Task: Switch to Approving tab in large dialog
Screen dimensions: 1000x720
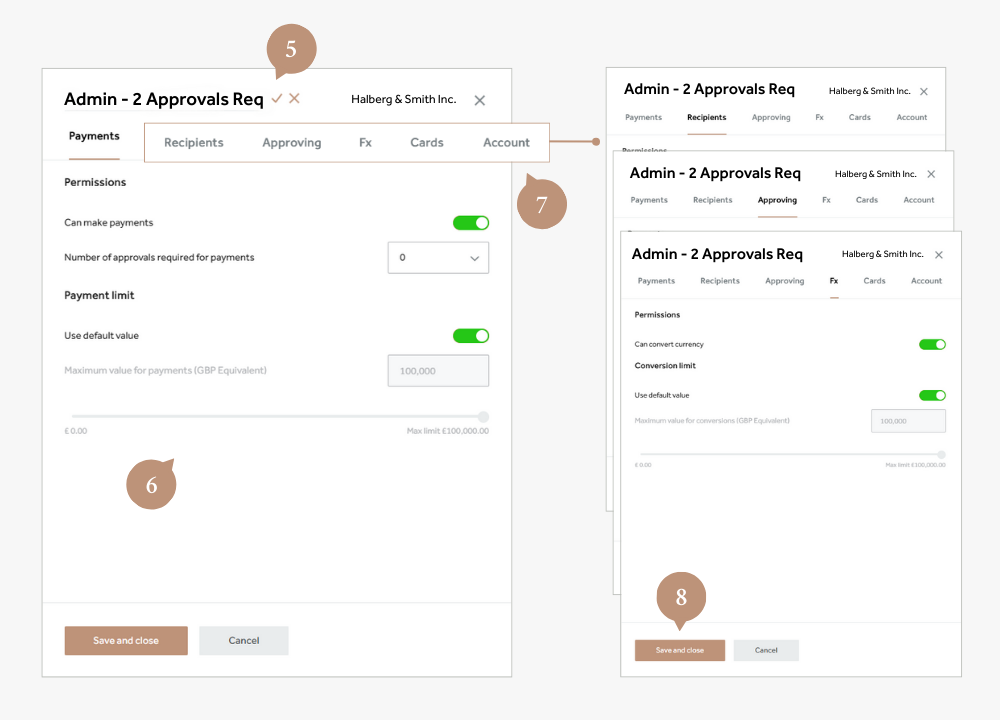Action: click(291, 142)
